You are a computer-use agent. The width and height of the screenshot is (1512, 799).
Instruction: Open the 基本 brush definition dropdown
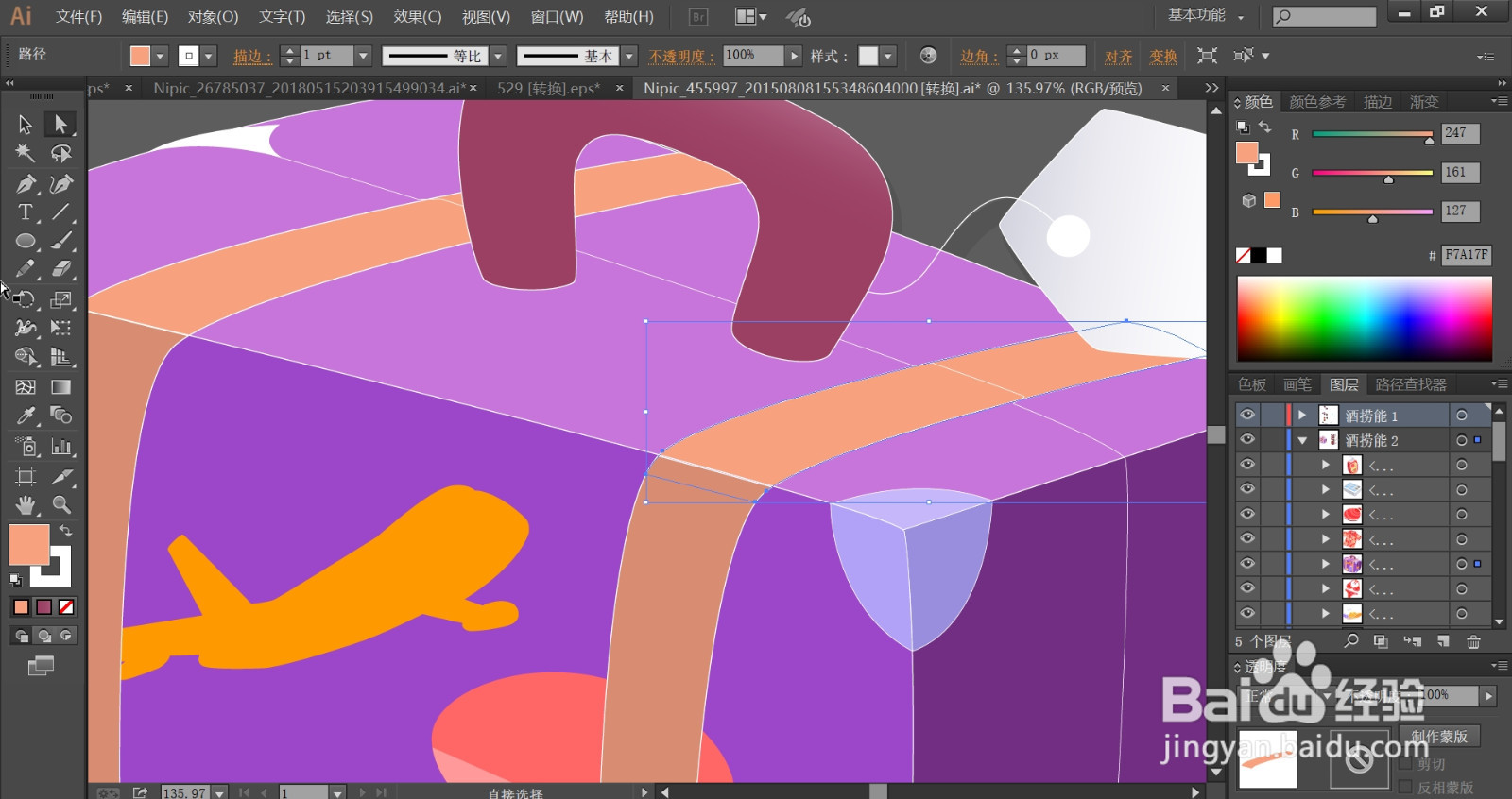click(x=629, y=56)
